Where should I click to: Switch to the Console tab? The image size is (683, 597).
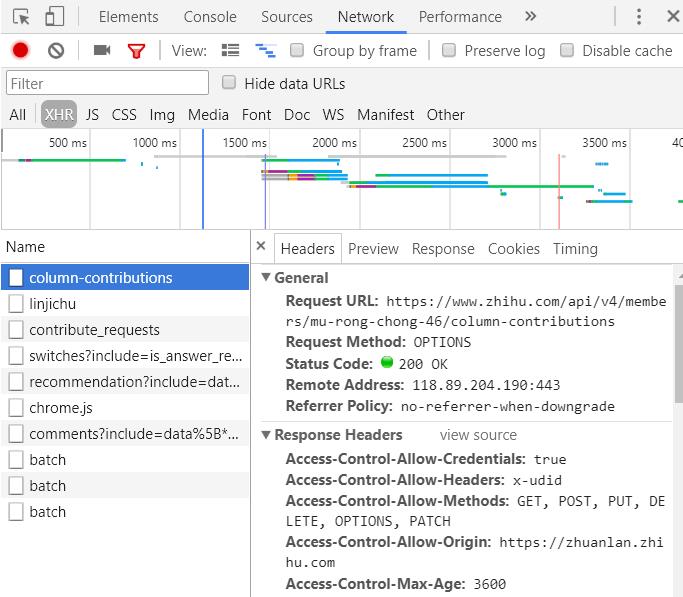210,17
